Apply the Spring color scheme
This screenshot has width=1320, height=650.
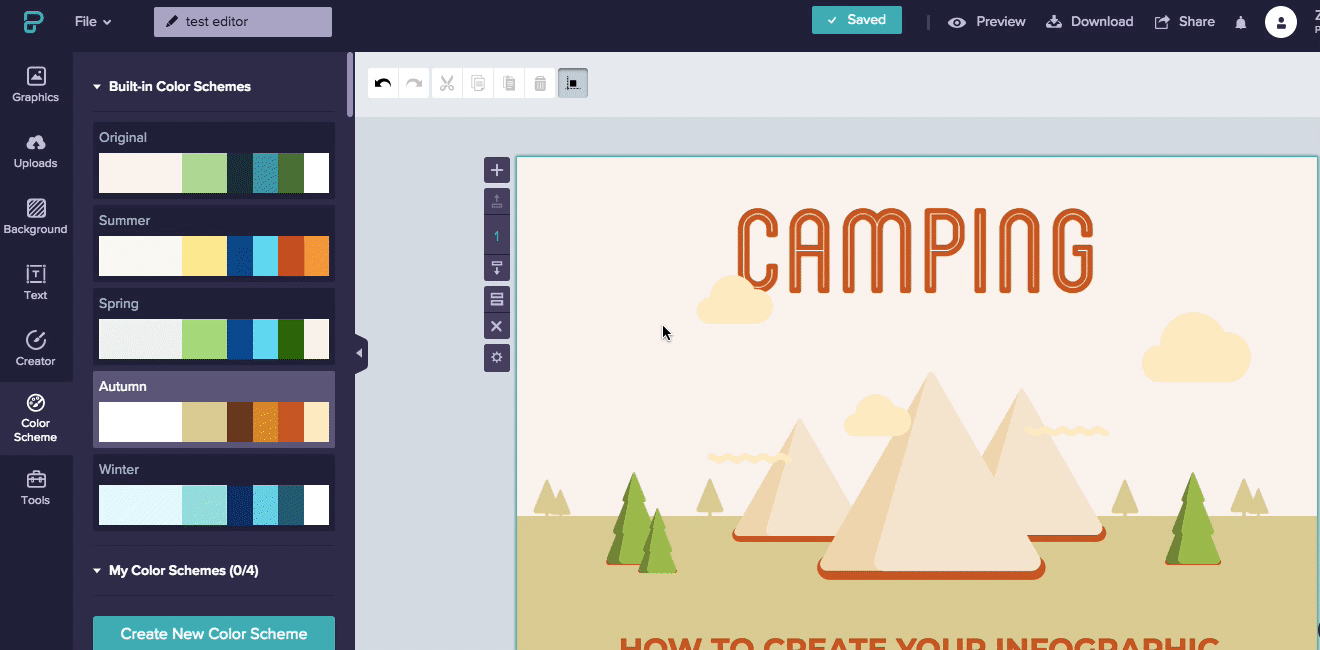pos(214,327)
